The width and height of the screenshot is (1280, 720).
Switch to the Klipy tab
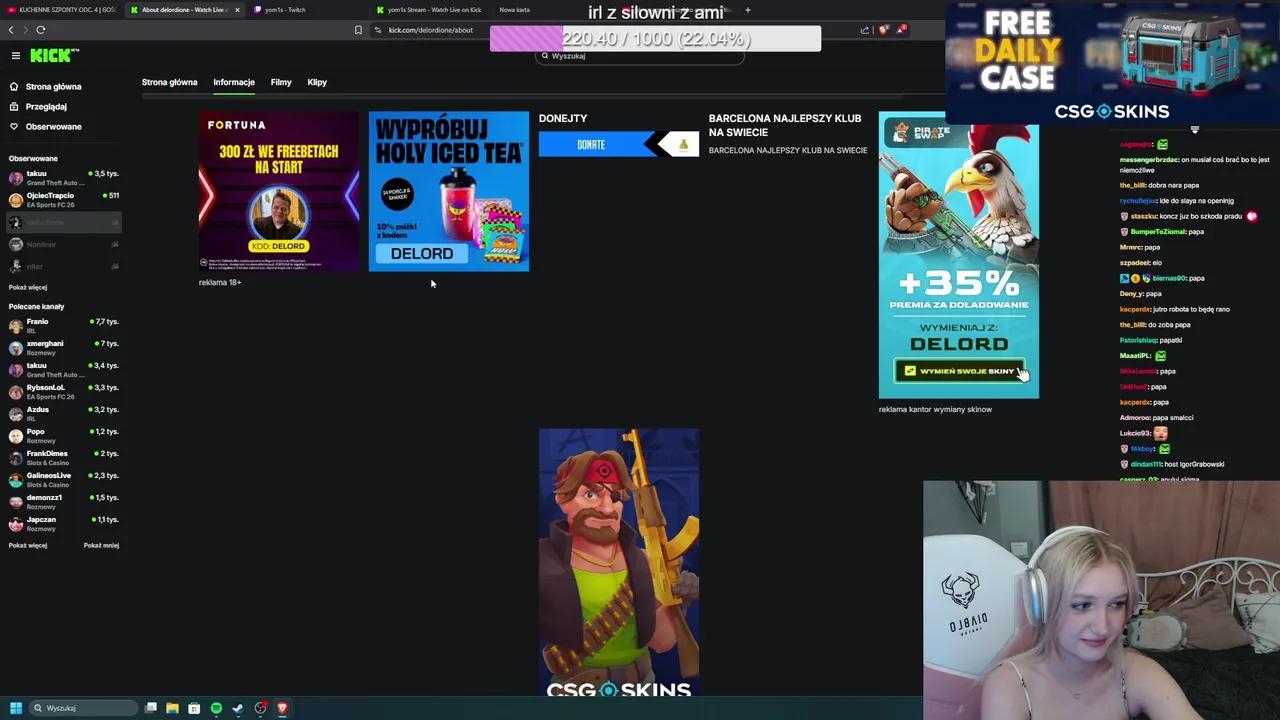pyautogui.click(x=317, y=82)
